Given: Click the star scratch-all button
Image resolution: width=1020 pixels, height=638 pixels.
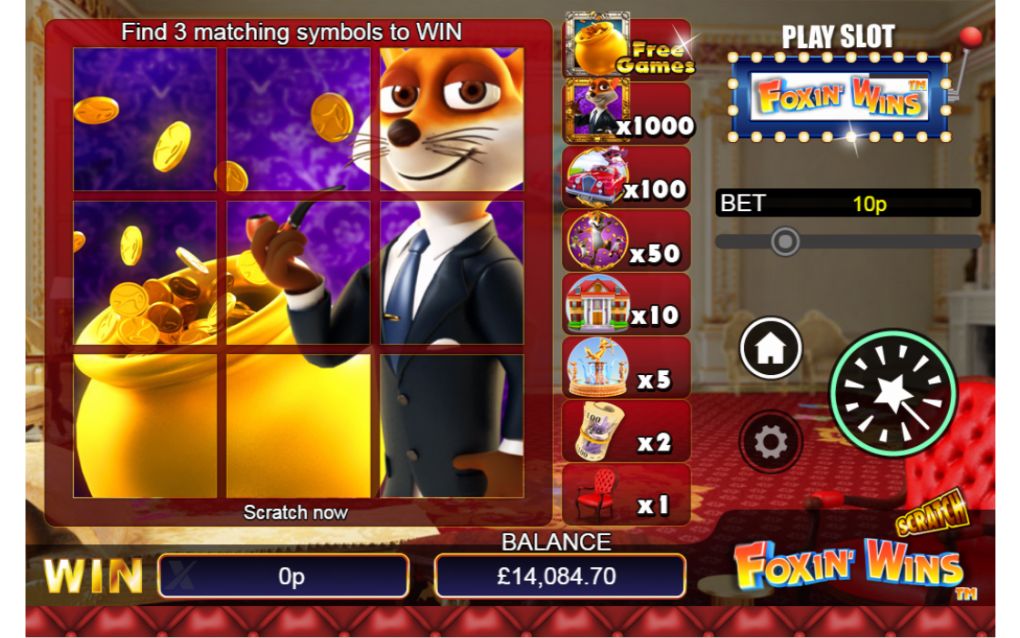Looking at the screenshot, I should coord(893,393).
